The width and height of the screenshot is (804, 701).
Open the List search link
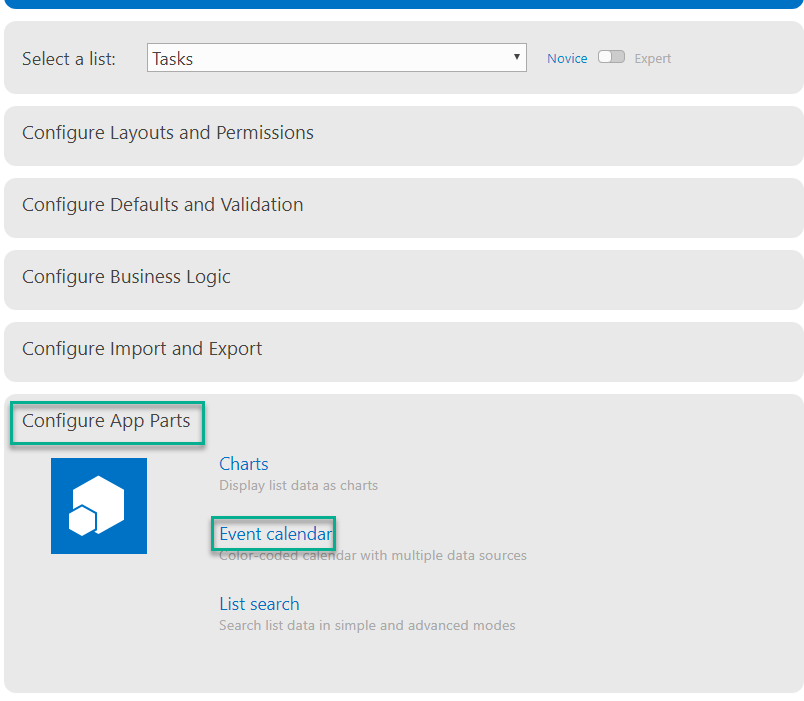(x=259, y=604)
